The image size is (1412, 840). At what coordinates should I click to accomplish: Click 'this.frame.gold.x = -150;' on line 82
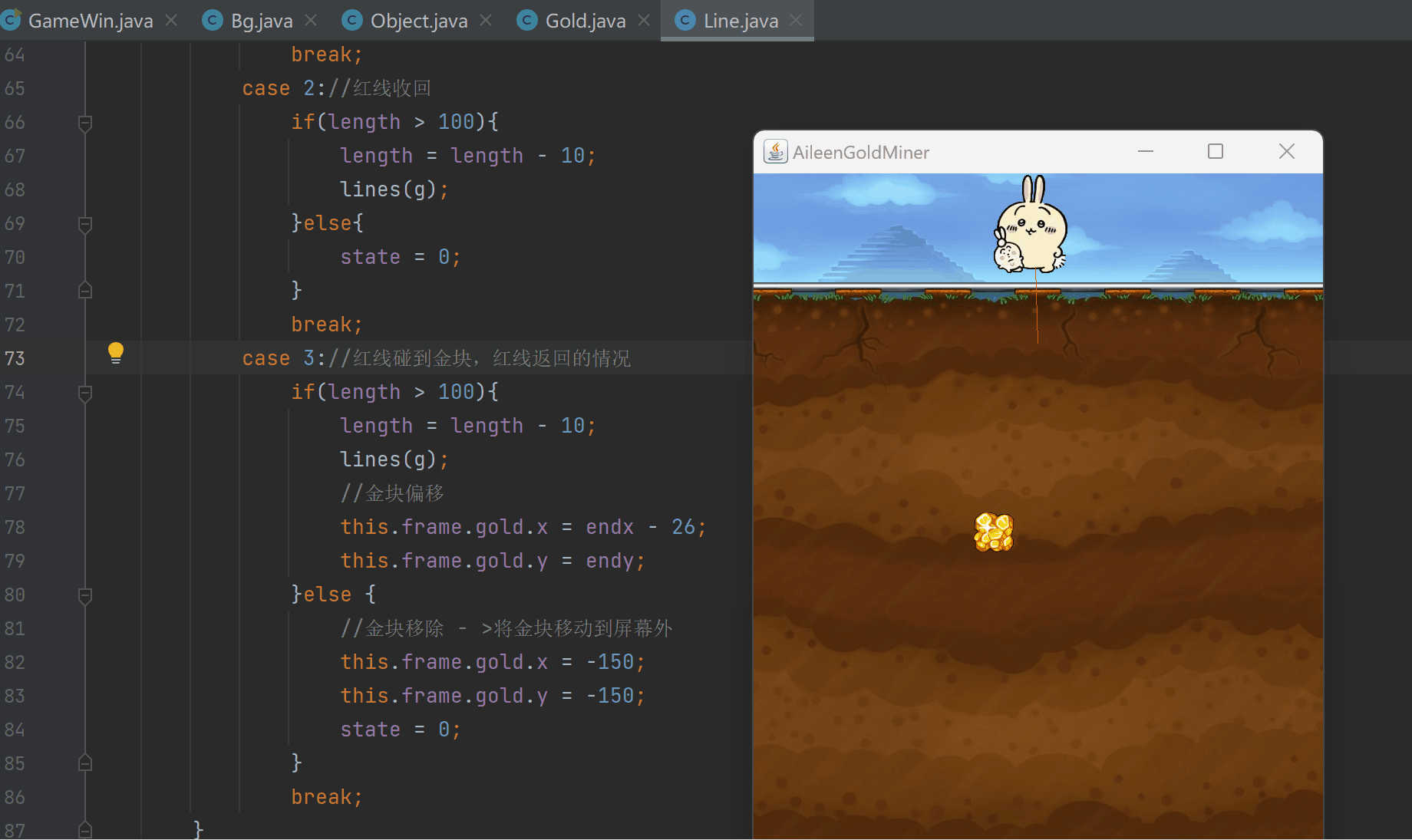pos(493,662)
